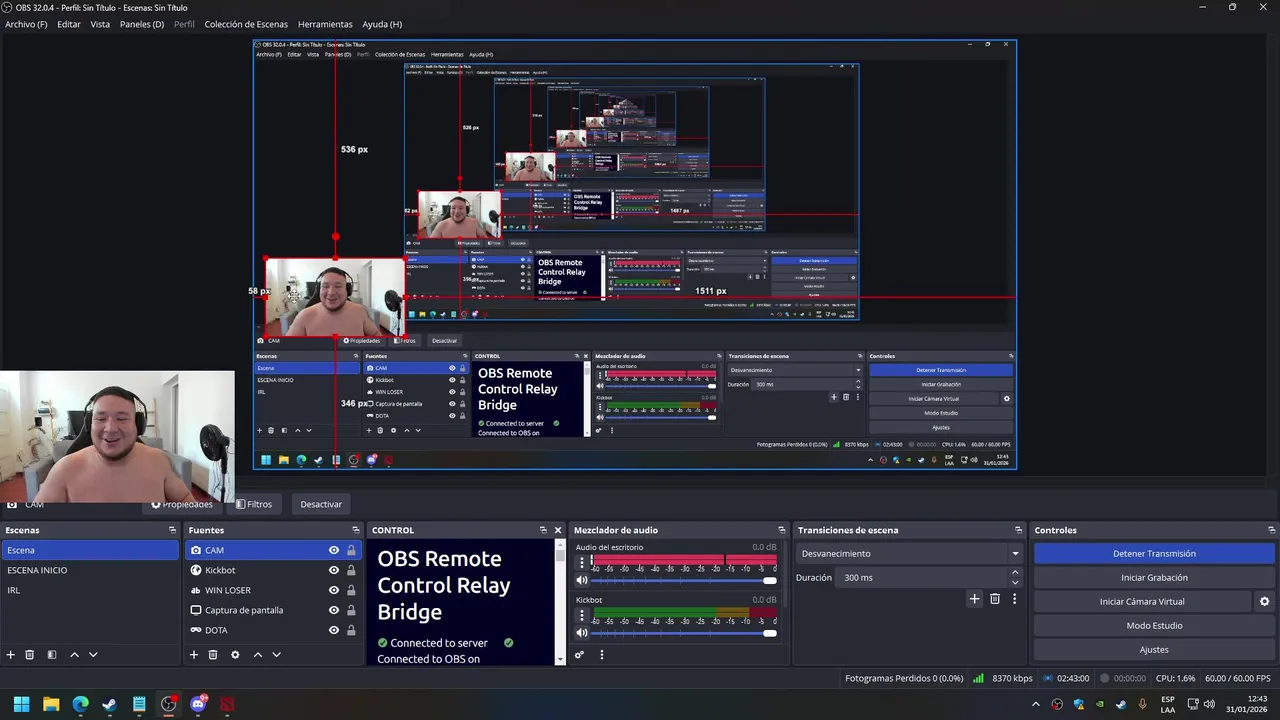
Task: Open Kickbot audio options menu dots
Action: pyautogui.click(x=582, y=615)
